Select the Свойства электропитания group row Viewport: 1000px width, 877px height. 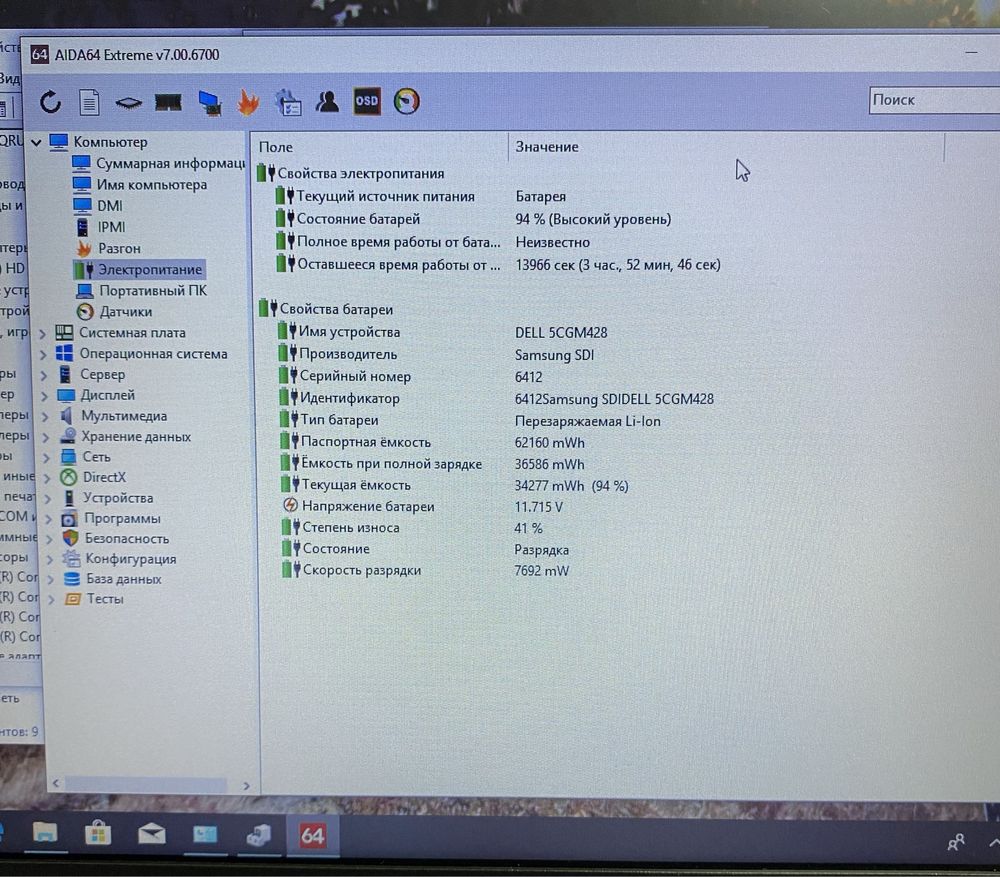[351, 173]
